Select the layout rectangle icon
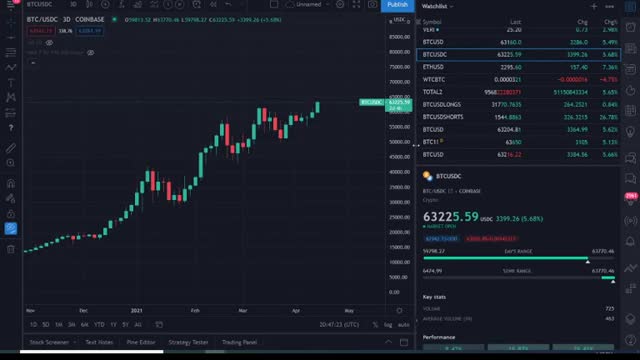The width and height of the screenshot is (640, 360). [x=274, y=4]
